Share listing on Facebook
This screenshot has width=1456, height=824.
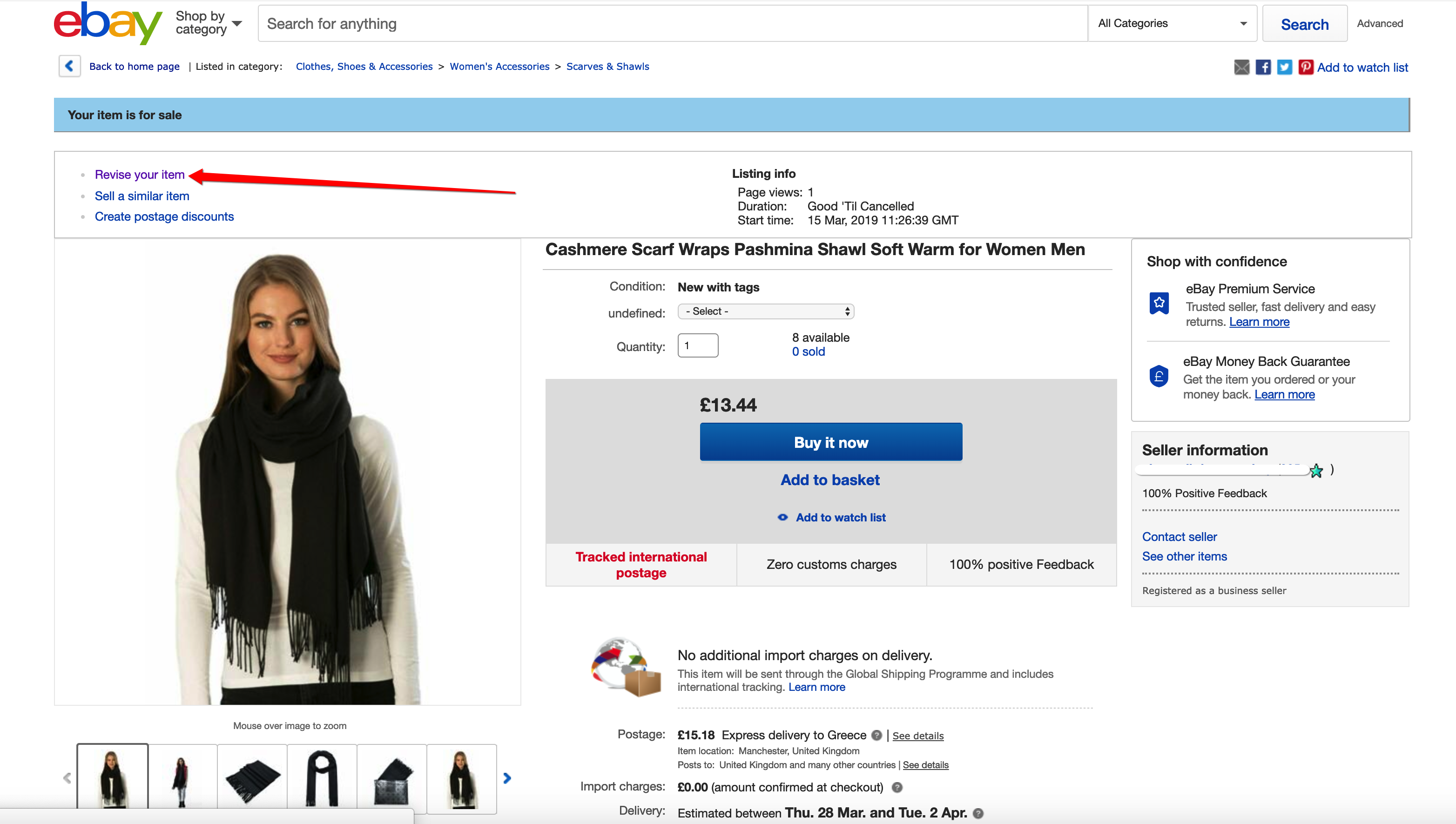[1263, 68]
